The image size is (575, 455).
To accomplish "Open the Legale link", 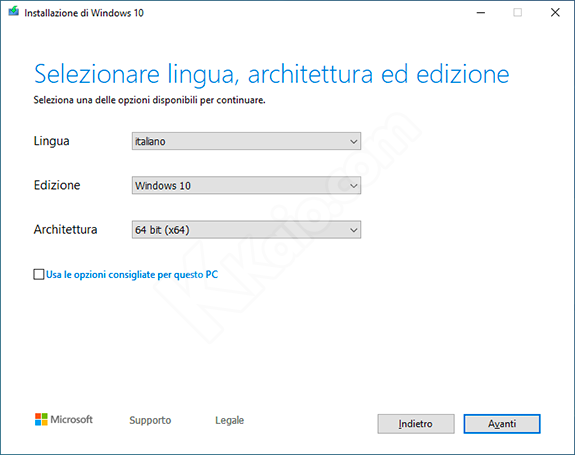I will 230,420.
